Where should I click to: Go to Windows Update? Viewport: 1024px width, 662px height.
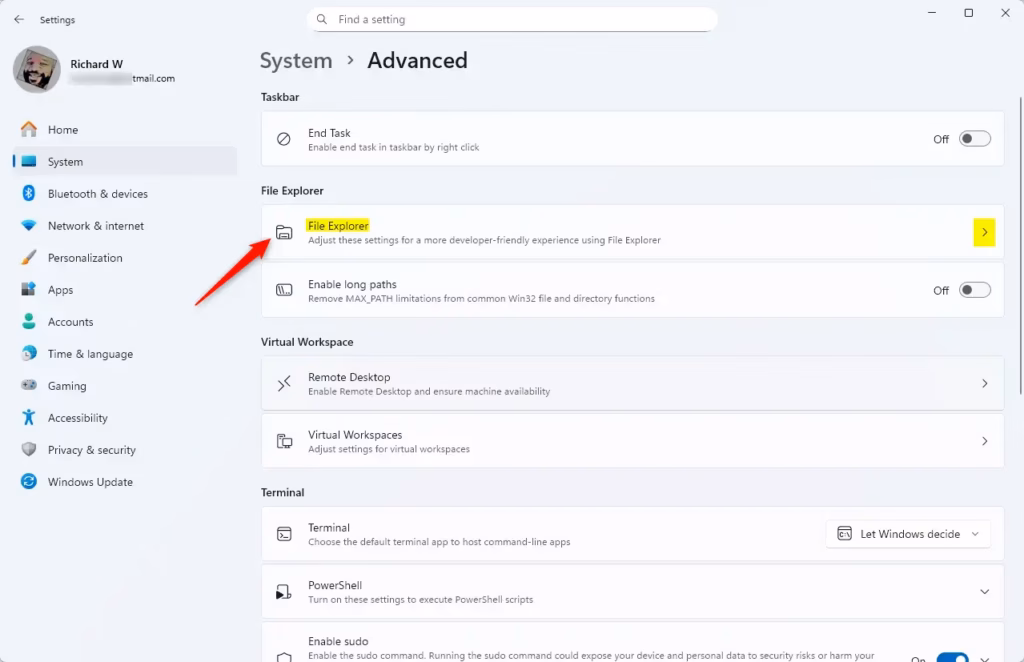coord(124,481)
